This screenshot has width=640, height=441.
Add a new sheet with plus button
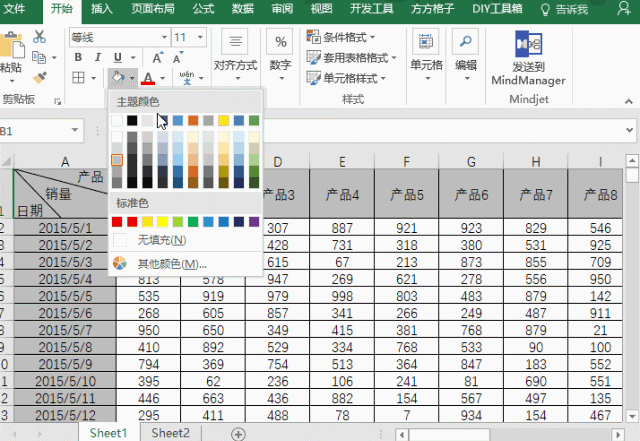(238, 434)
